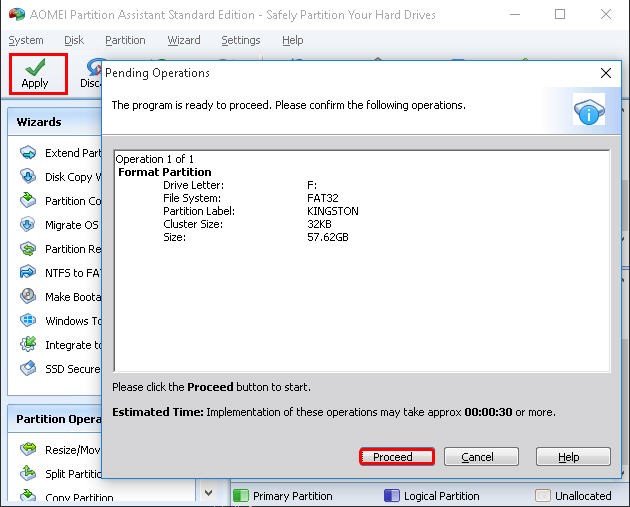Launch the Windows To Go Creator icon
This screenshot has width=630, height=507.
point(28,321)
